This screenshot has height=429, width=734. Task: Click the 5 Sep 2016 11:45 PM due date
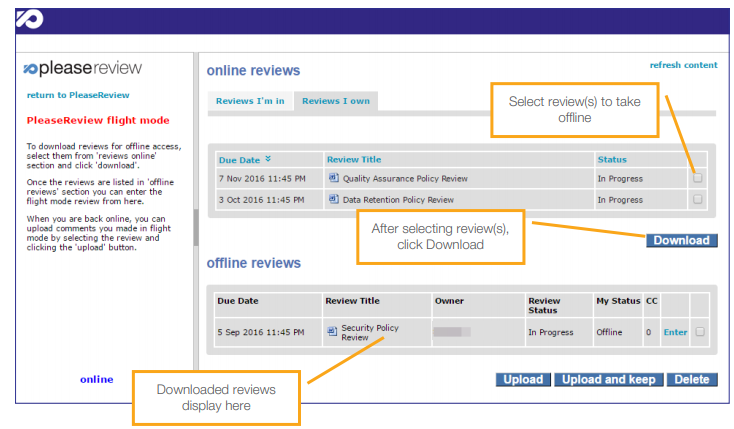(261, 332)
